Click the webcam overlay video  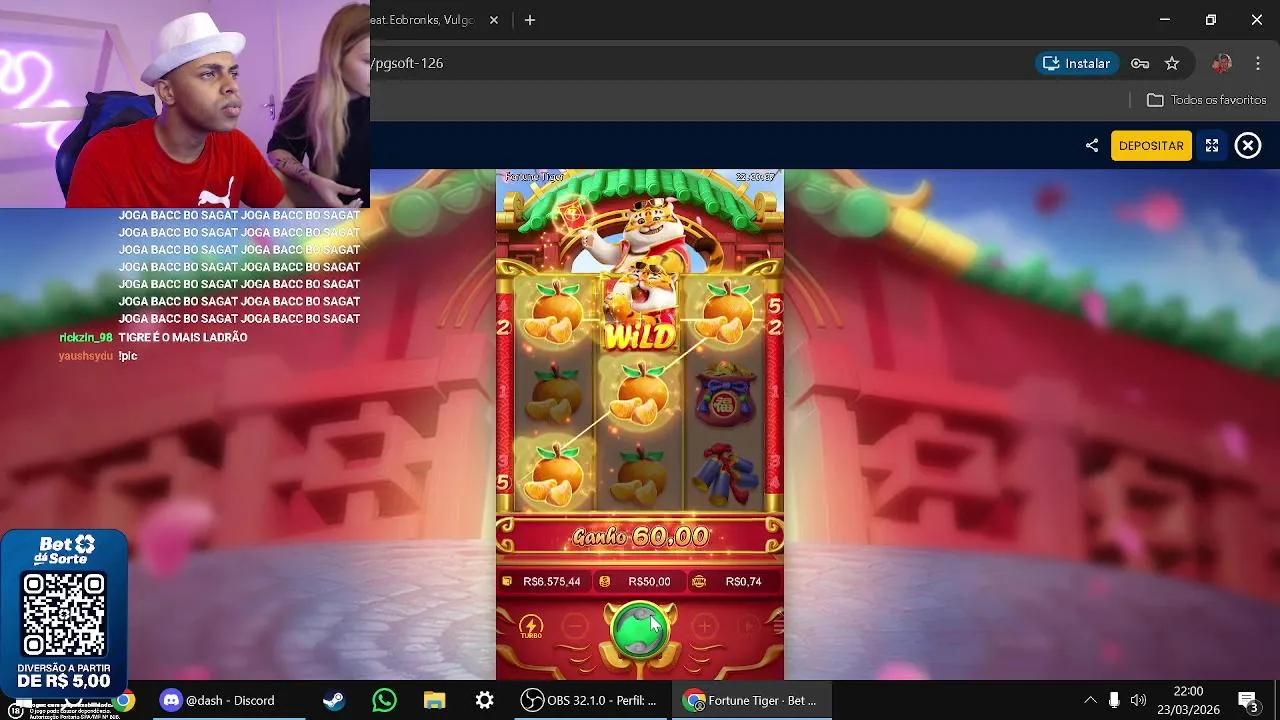pyautogui.click(x=185, y=104)
